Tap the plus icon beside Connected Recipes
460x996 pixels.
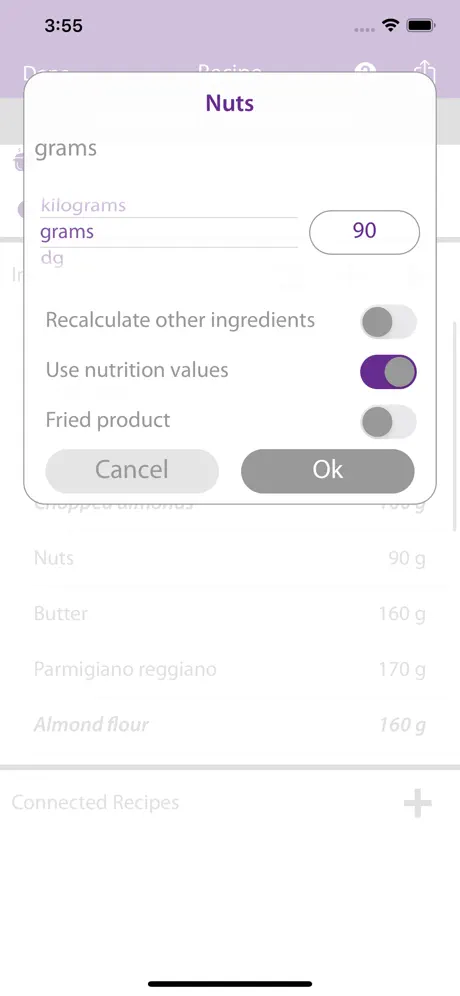tap(417, 803)
